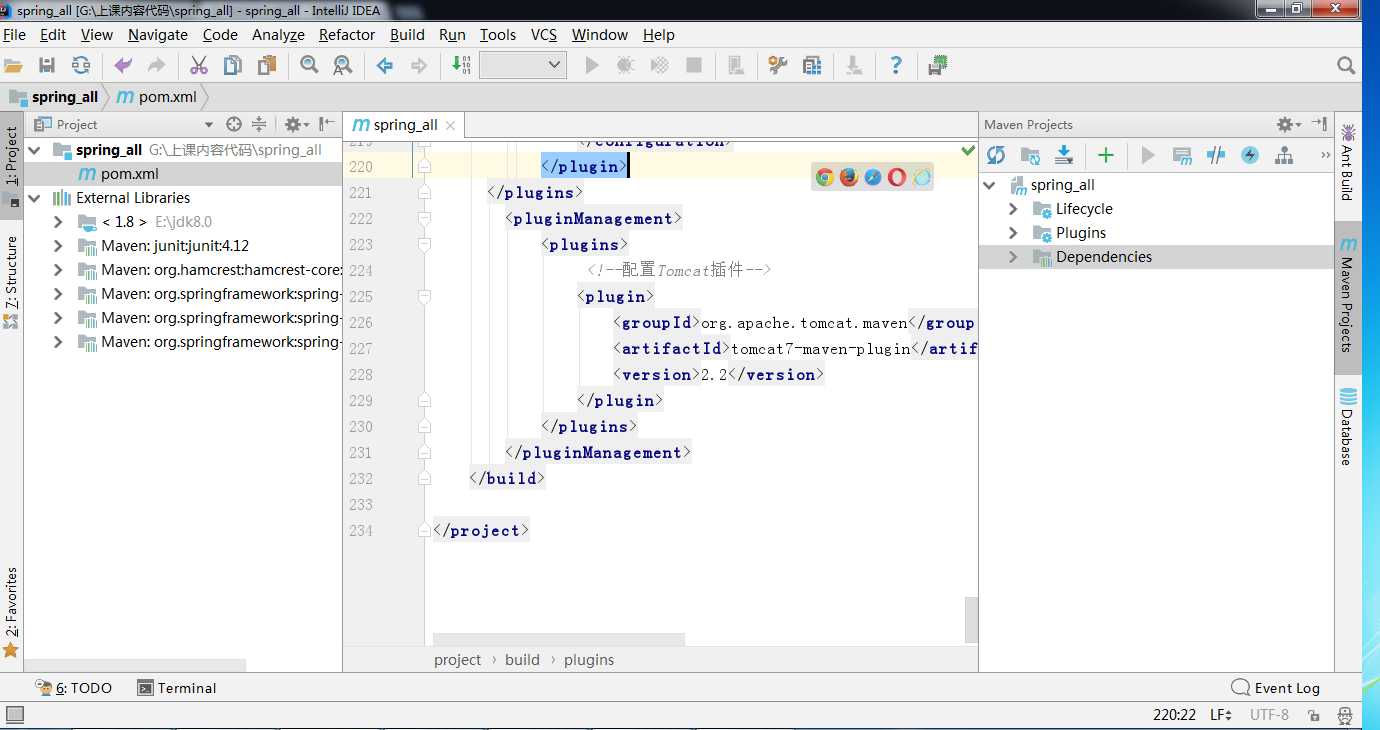Image resolution: width=1380 pixels, height=730 pixels.
Task: Cut selection with the scissors icon
Action: [199, 65]
